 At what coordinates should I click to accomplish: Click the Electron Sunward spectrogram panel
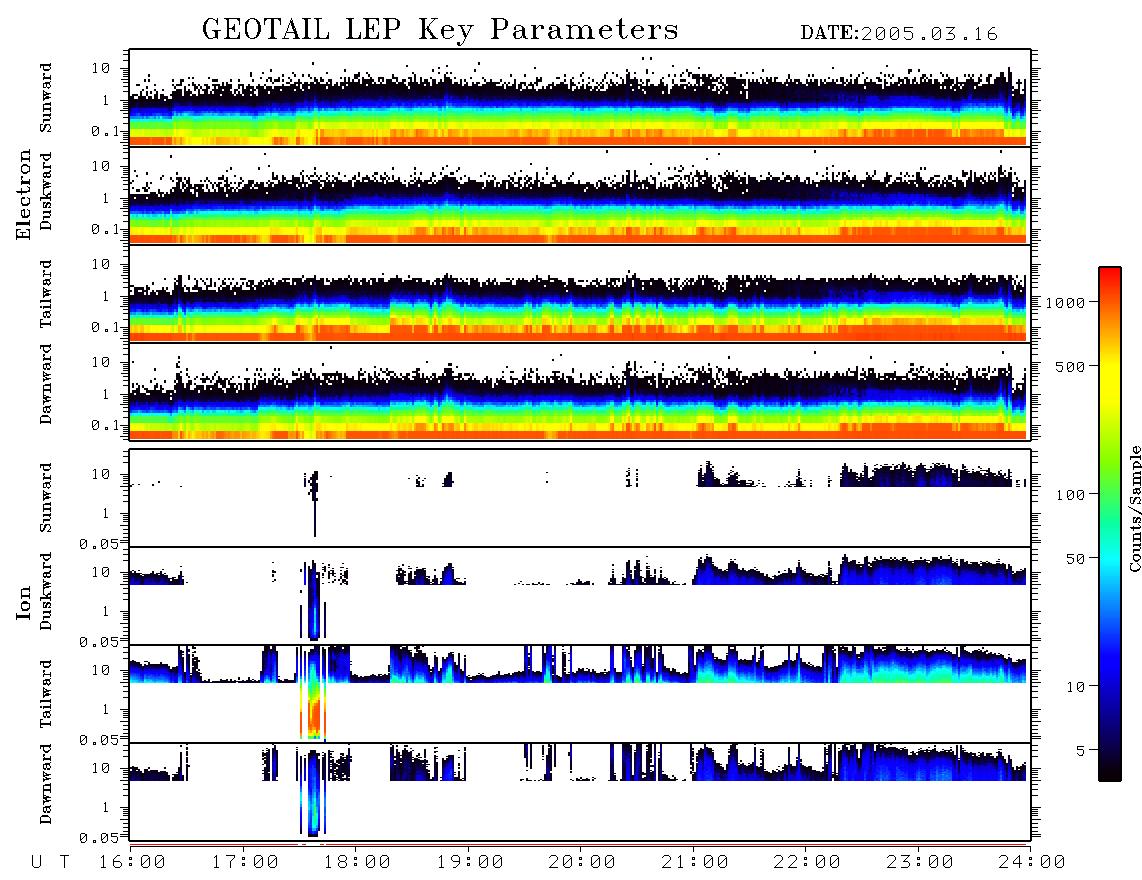pyautogui.click(x=580, y=98)
